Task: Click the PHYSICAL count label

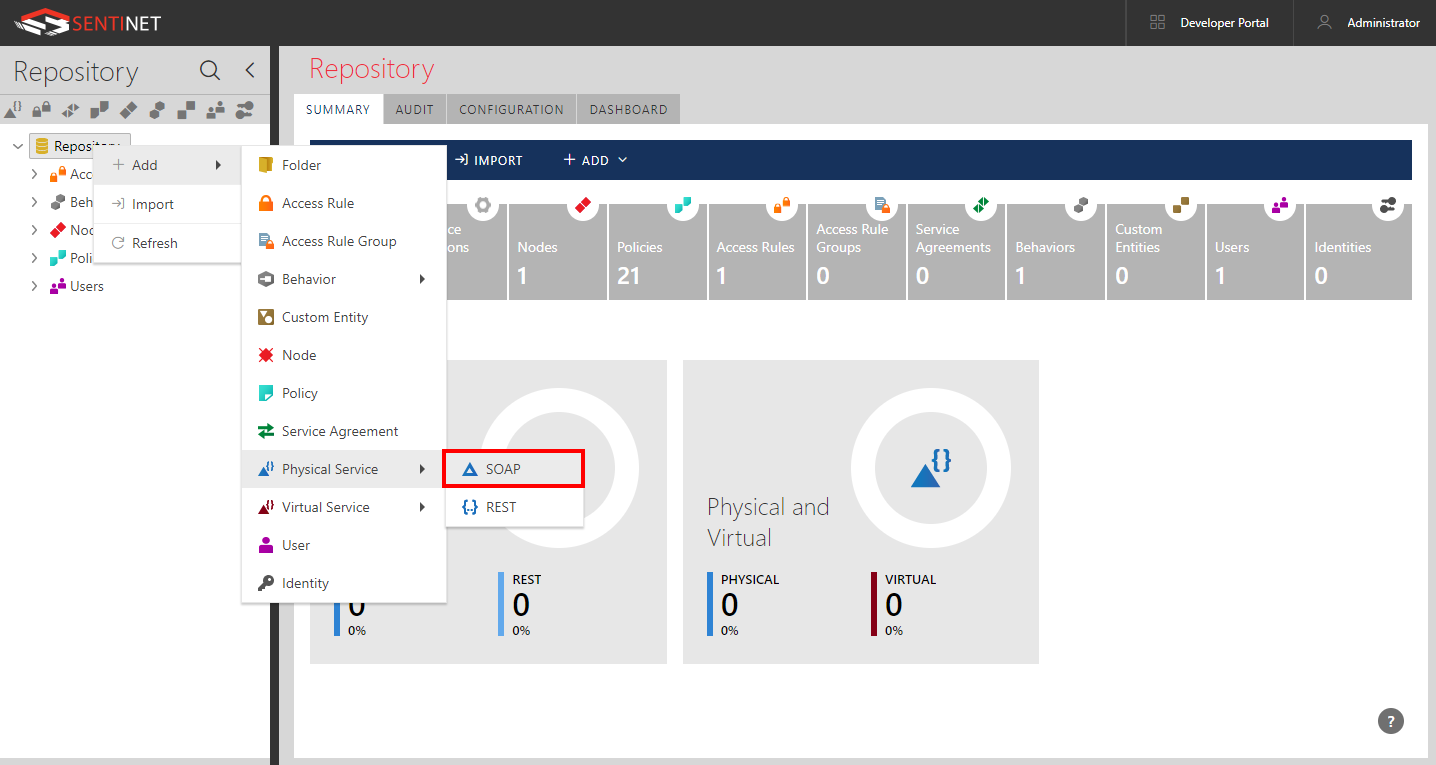Action: 749,579
